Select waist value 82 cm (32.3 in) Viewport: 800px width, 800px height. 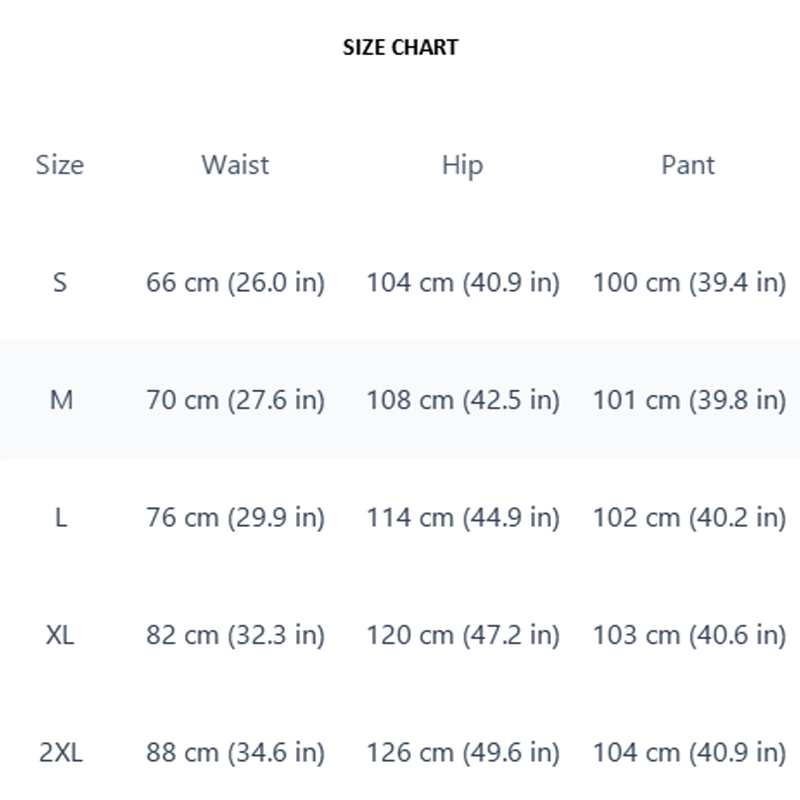[235, 635]
